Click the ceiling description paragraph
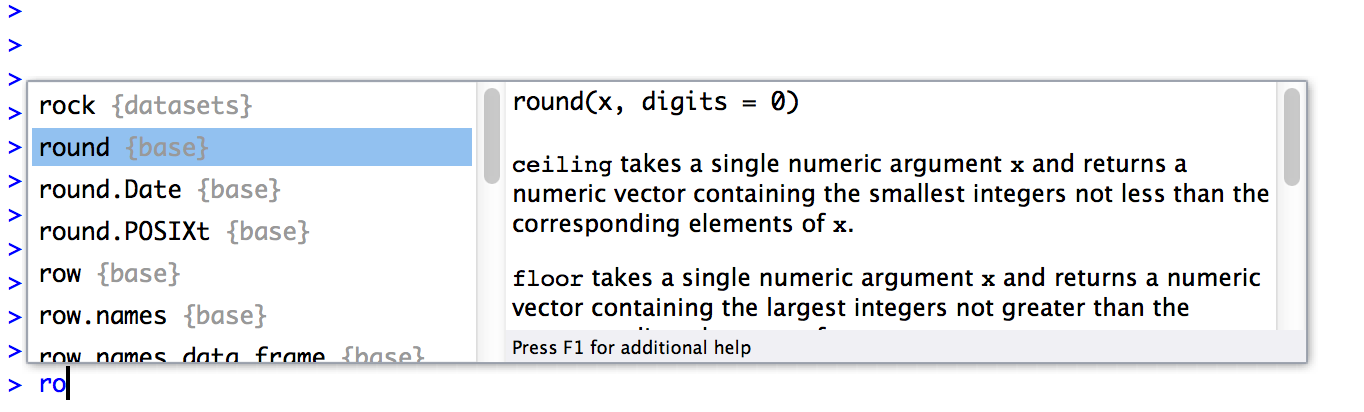This screenshot has height=412, width=1364. tap(889, 193)
